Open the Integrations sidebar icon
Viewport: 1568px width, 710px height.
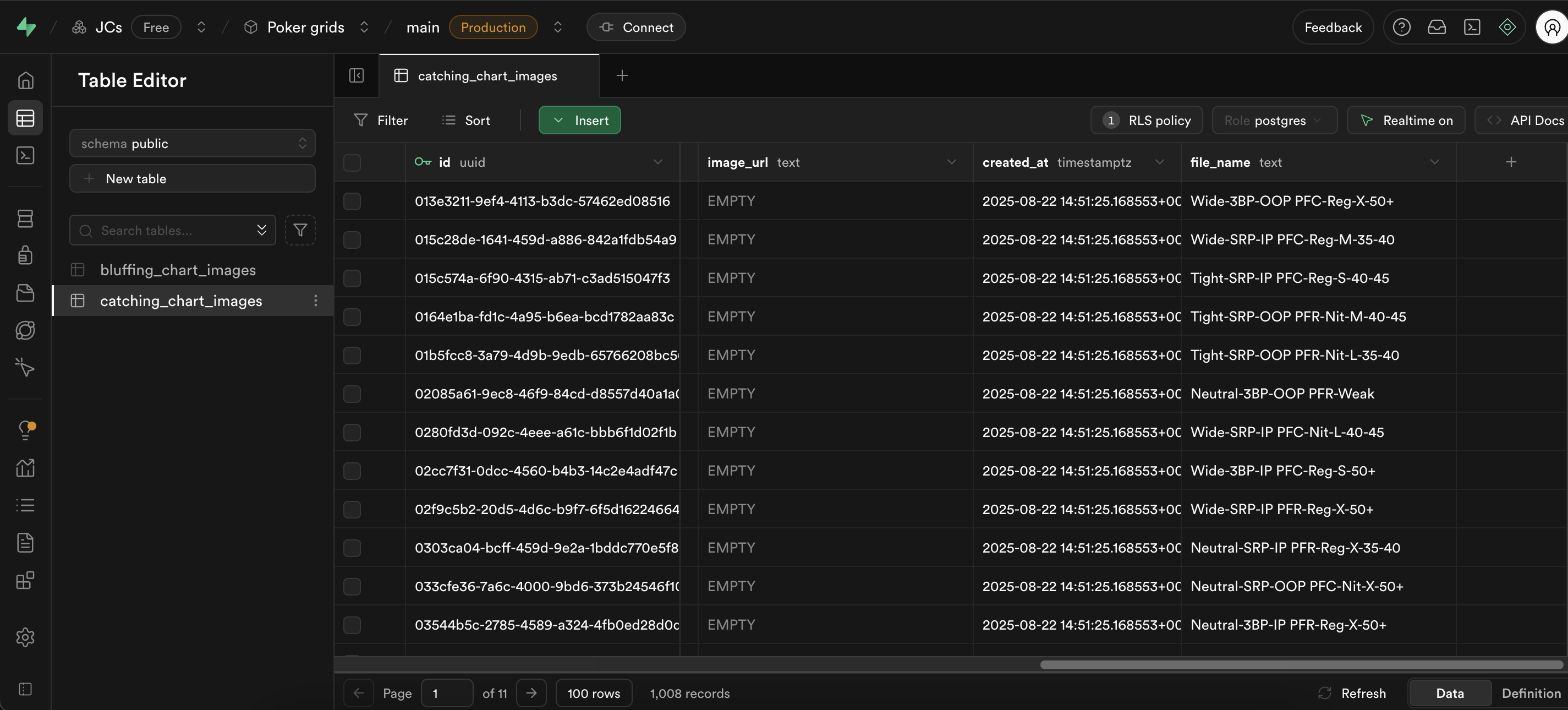point(25,580)
